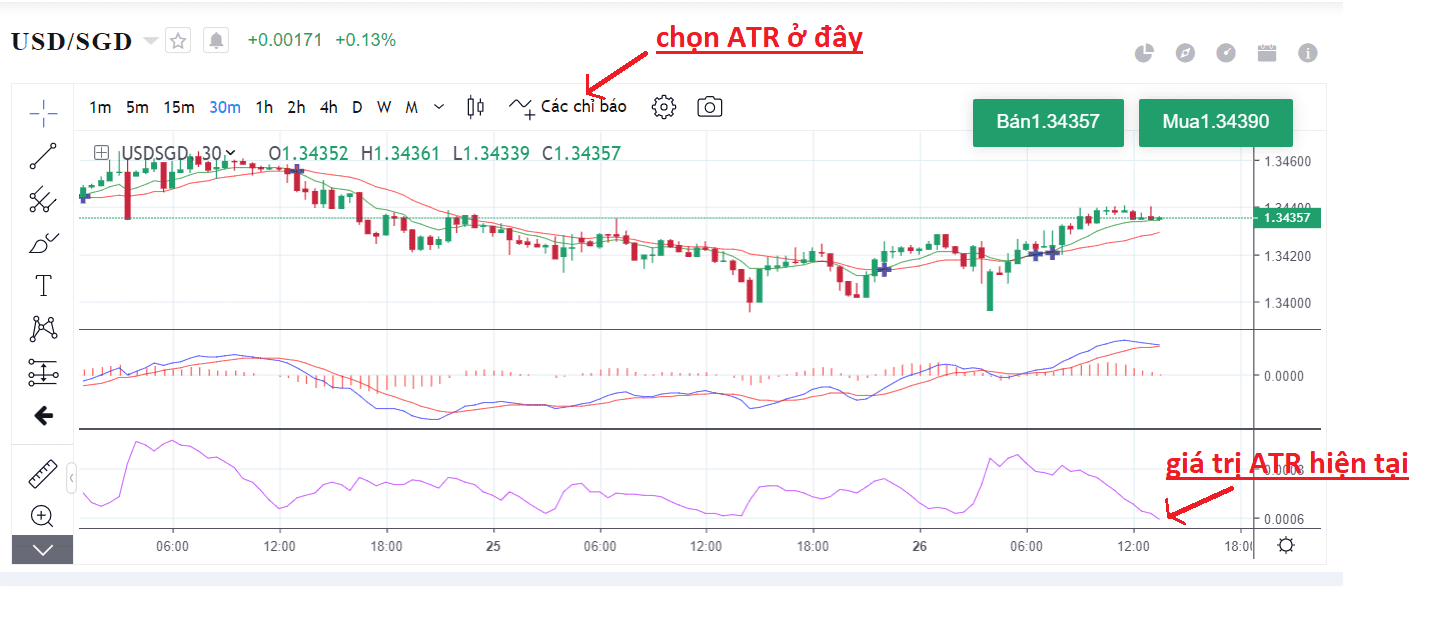Select the crosshair cursor tool
Viewport: 1443px width, 638px height.
[x=43, y=112]
